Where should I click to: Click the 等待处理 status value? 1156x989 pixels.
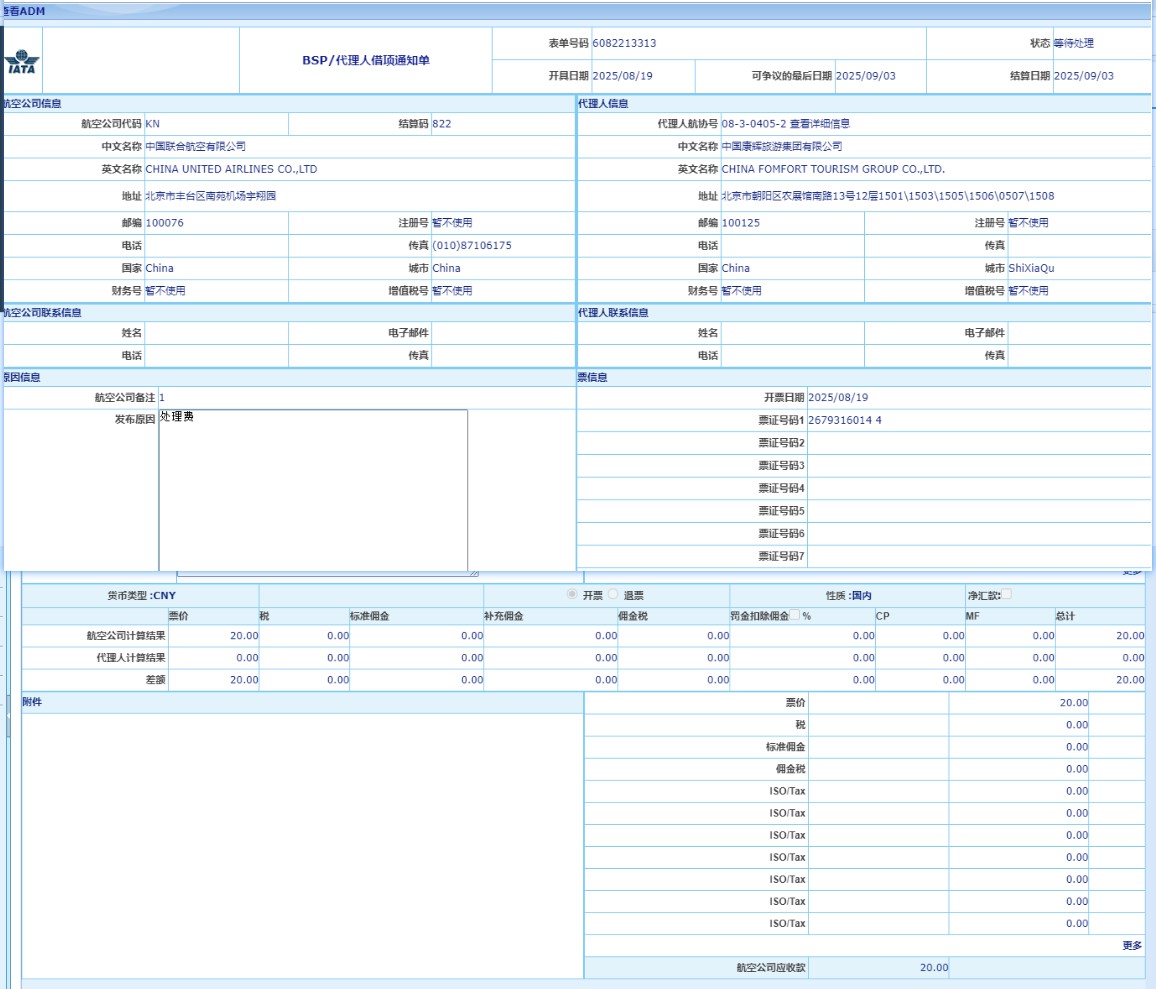[x=1073, y=44]
